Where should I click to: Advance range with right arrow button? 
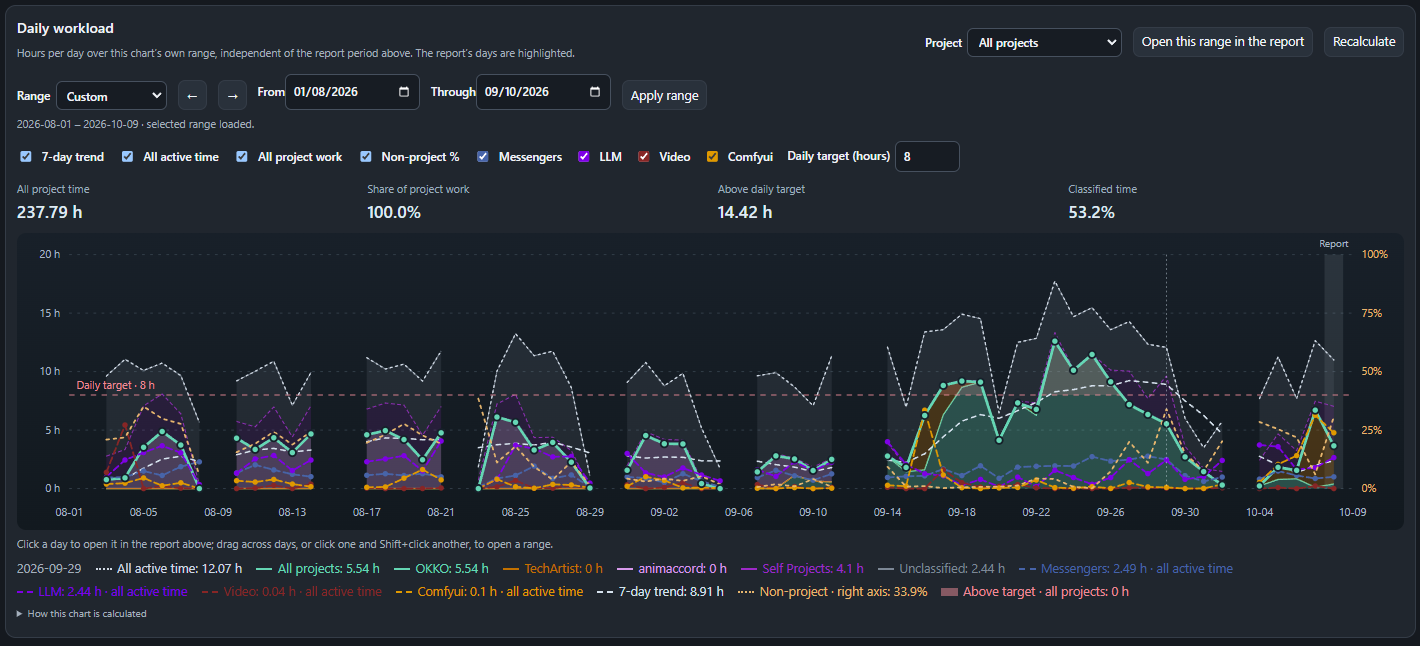232,95
